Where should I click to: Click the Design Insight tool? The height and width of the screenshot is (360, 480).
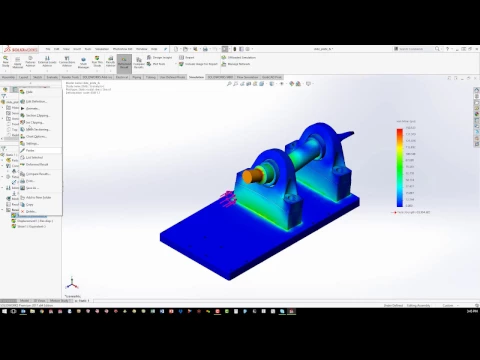tap(159, 57)
